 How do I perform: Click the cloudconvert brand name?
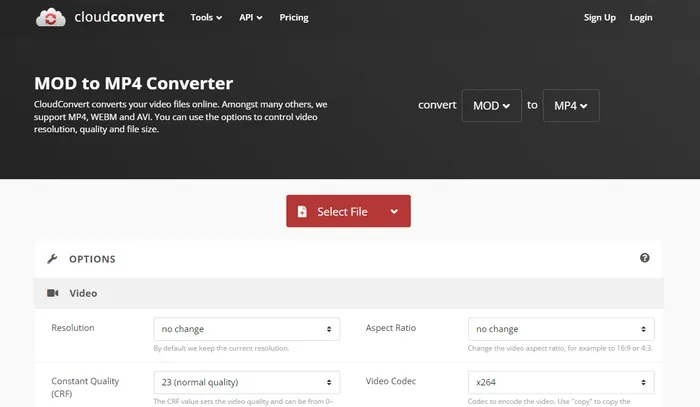(119, 17)
